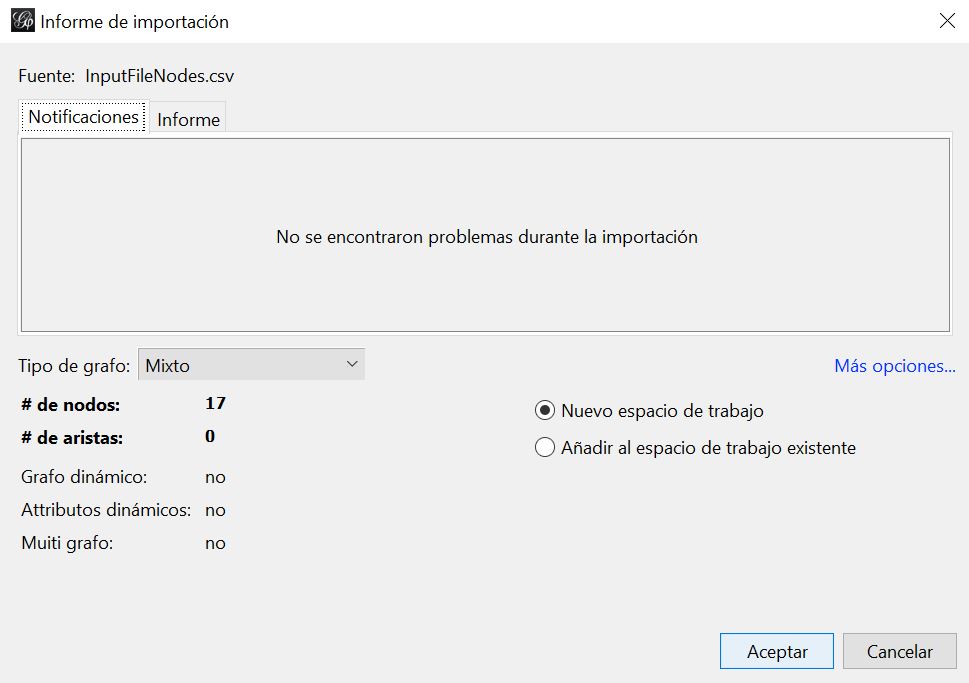969x683 pixels.
Task: Open the Más opciones... link
Action: tap(894, 366)
